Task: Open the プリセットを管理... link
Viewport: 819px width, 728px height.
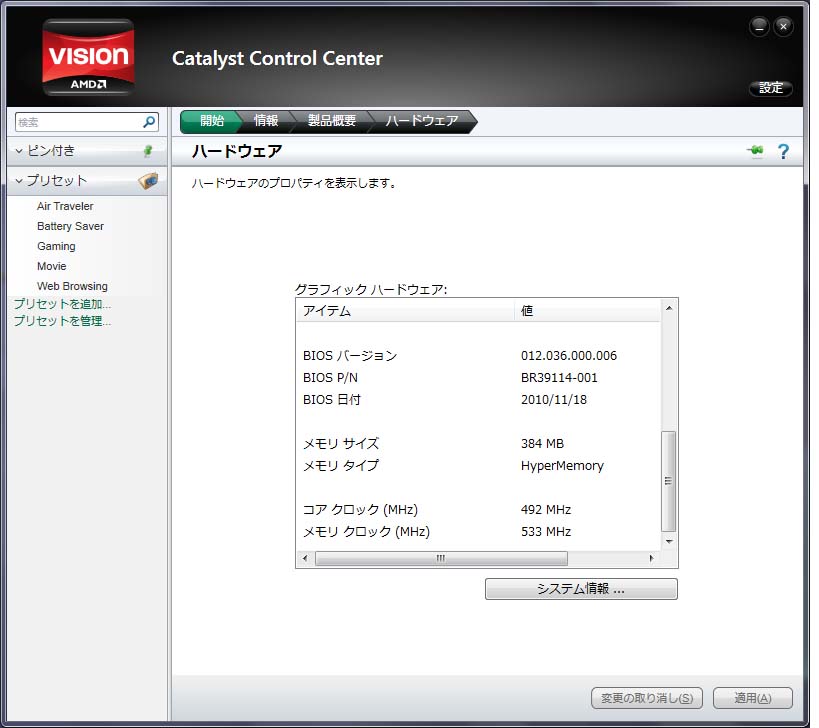Action: pyautogui.click(x=62, y=321)
